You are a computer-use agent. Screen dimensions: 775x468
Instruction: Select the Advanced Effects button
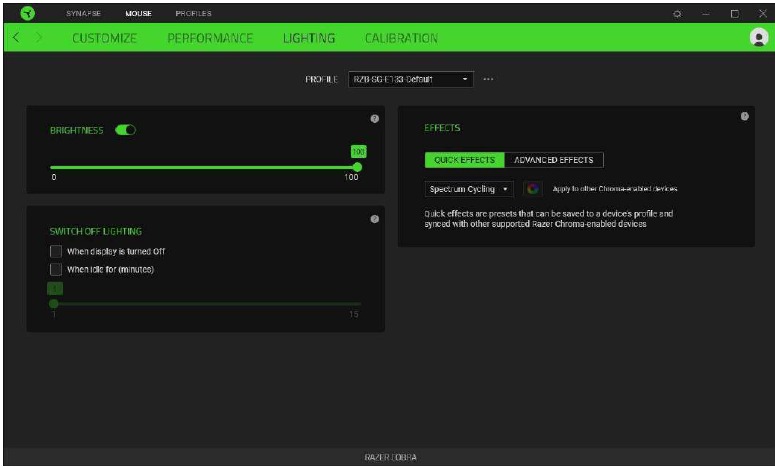tap(553, 160)
